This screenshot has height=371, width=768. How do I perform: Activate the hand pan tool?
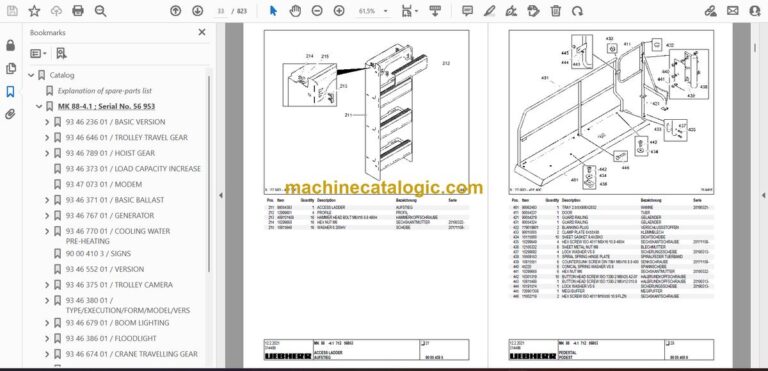pyautogui.click(x=295, y=11)
